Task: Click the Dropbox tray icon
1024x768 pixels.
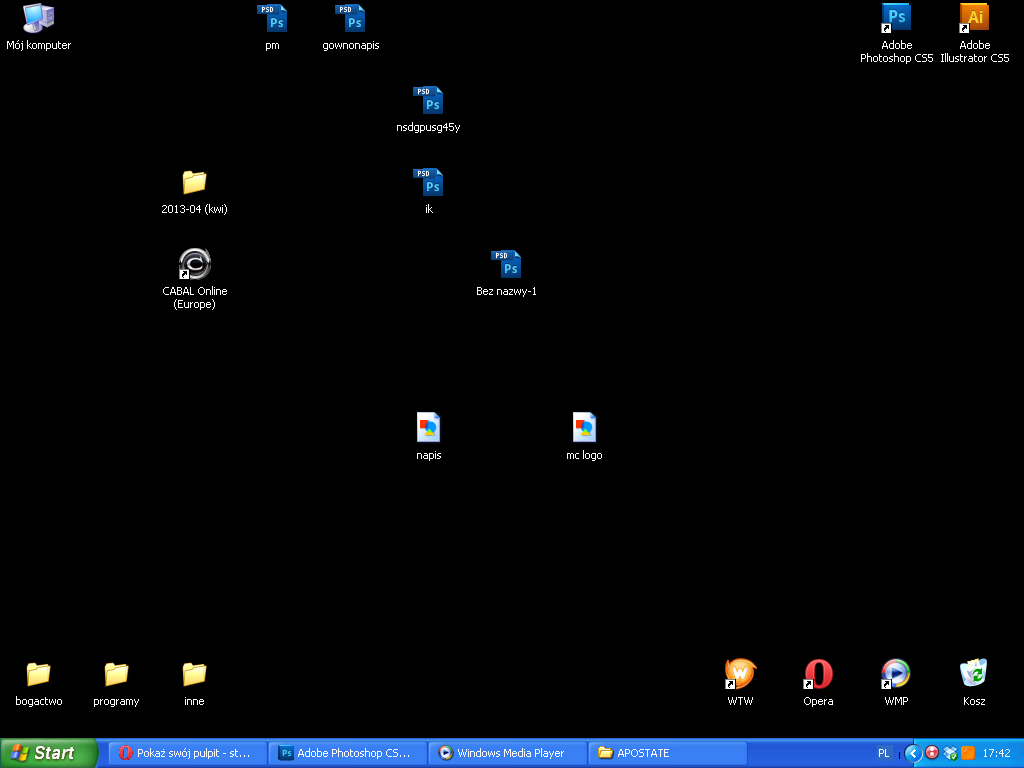Action: pyautogui.click(x=950, y=753)
